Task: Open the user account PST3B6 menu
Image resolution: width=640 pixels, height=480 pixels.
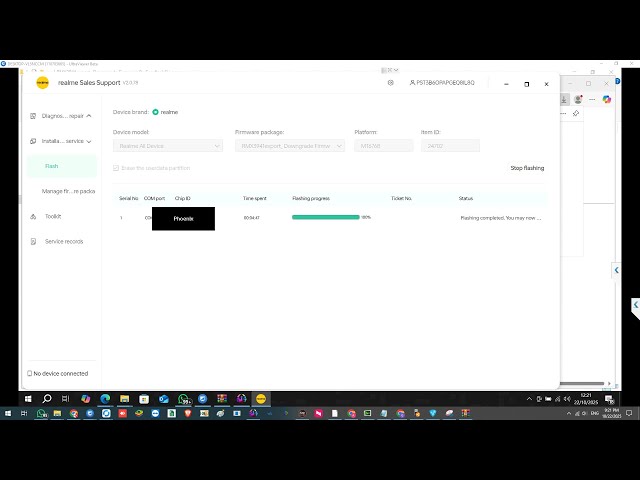Action: [442, 83]
